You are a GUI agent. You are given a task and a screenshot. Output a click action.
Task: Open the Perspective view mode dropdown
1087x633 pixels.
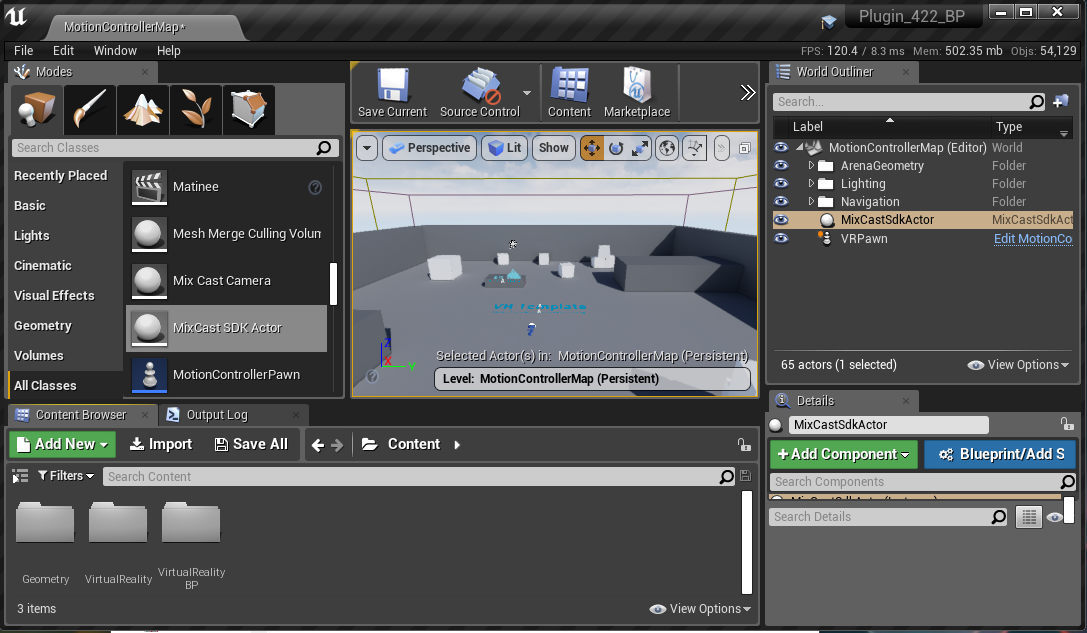[430, 148]
